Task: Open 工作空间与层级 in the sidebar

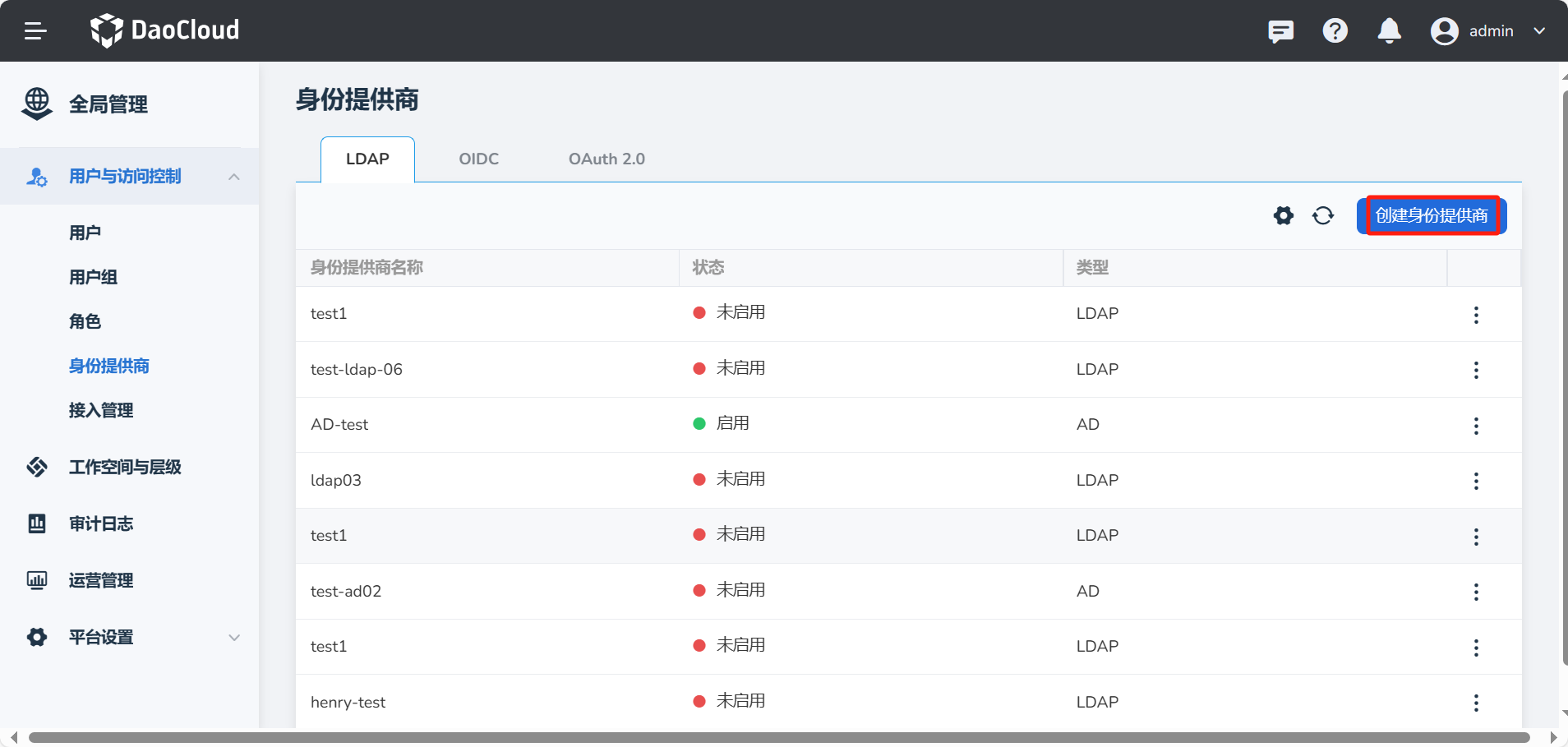Action: click(x=125, y=467)
